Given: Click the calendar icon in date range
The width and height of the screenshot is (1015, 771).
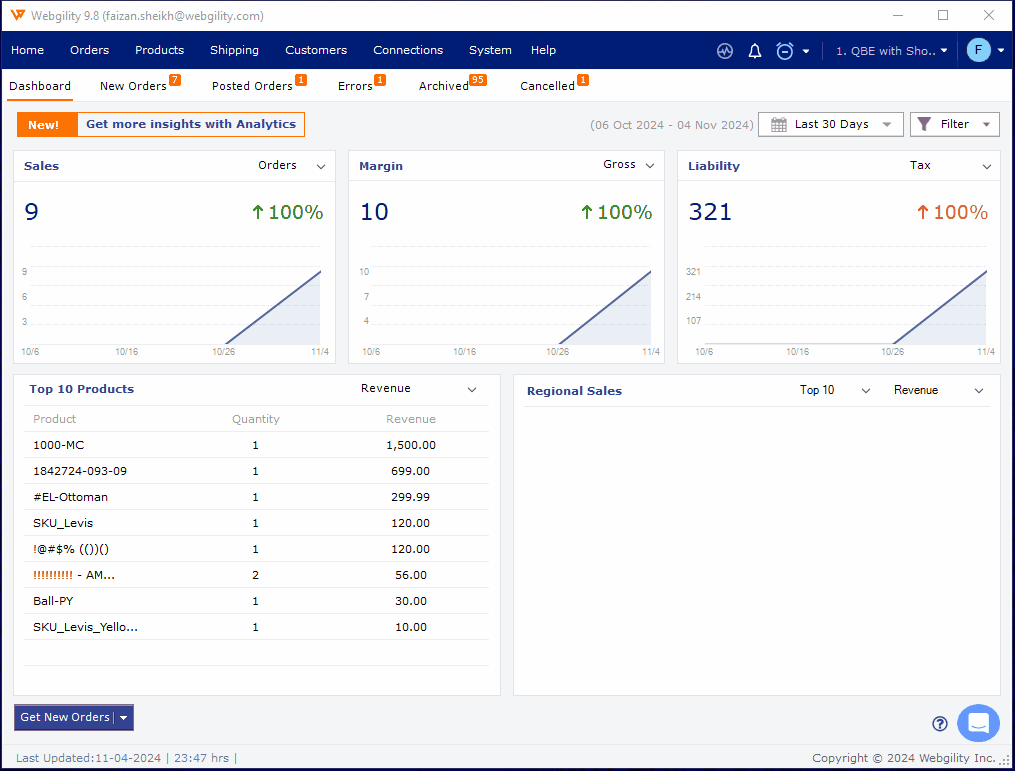Looking at the screenshot, I should (x=779, y=124).
